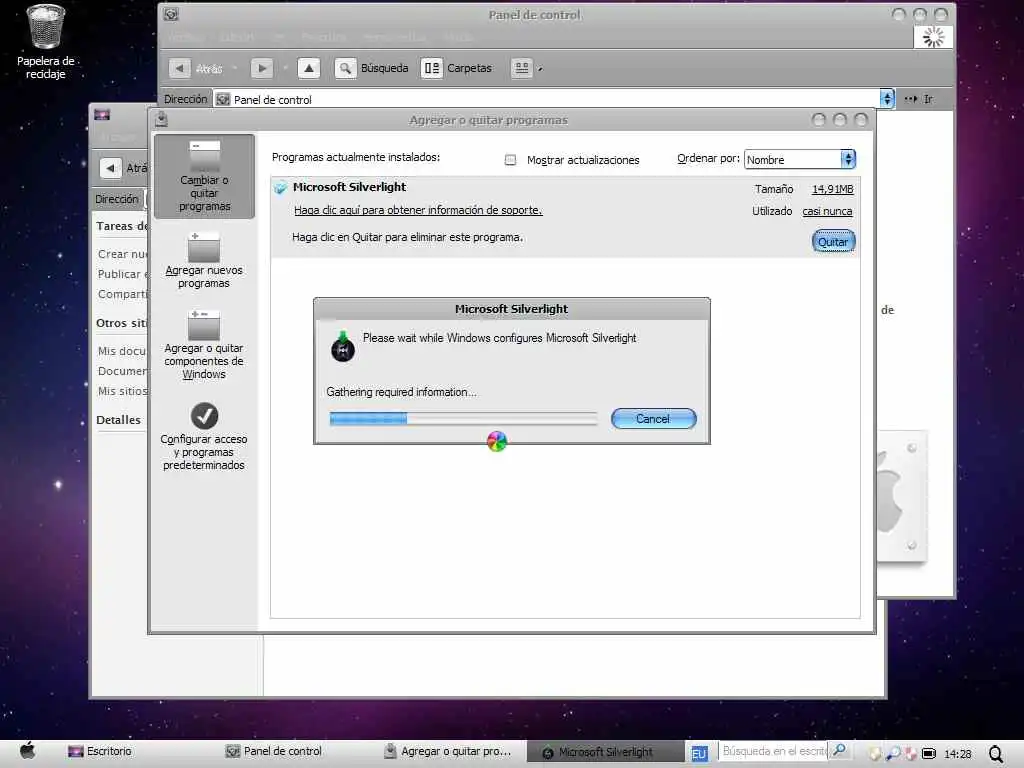Open the back-history dropdown arrow next to Atrás
Viewport: 1024px width, 768px height.
(x=234, y=69)
